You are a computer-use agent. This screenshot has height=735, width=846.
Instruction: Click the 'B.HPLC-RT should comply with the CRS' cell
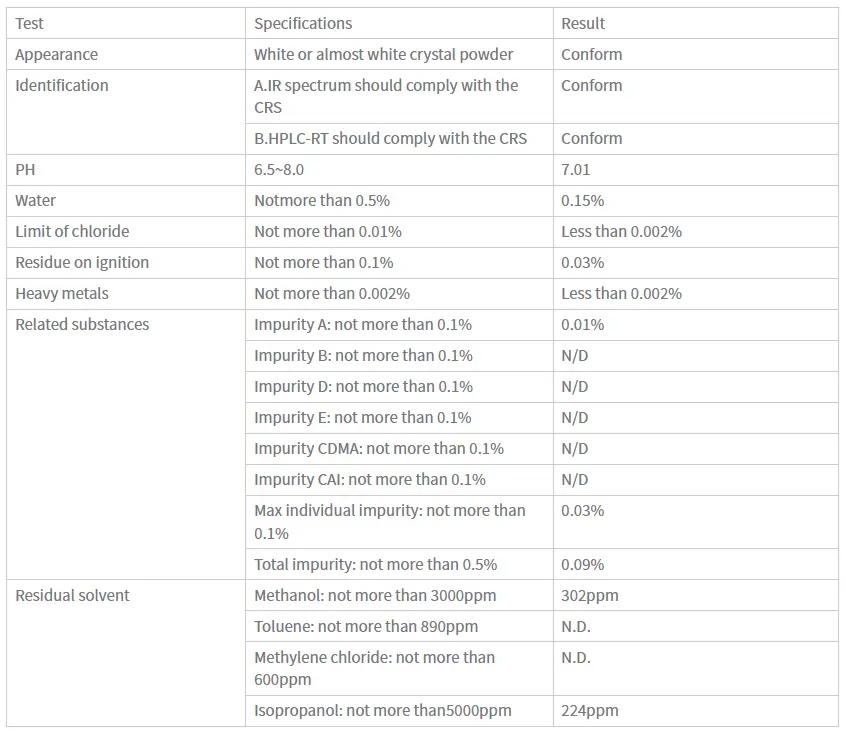(390, 138)
